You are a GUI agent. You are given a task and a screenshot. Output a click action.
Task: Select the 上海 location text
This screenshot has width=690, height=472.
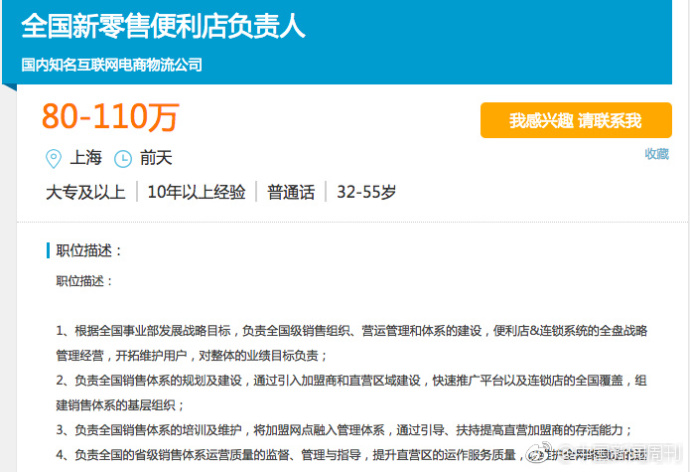click(x=86, y=158)
